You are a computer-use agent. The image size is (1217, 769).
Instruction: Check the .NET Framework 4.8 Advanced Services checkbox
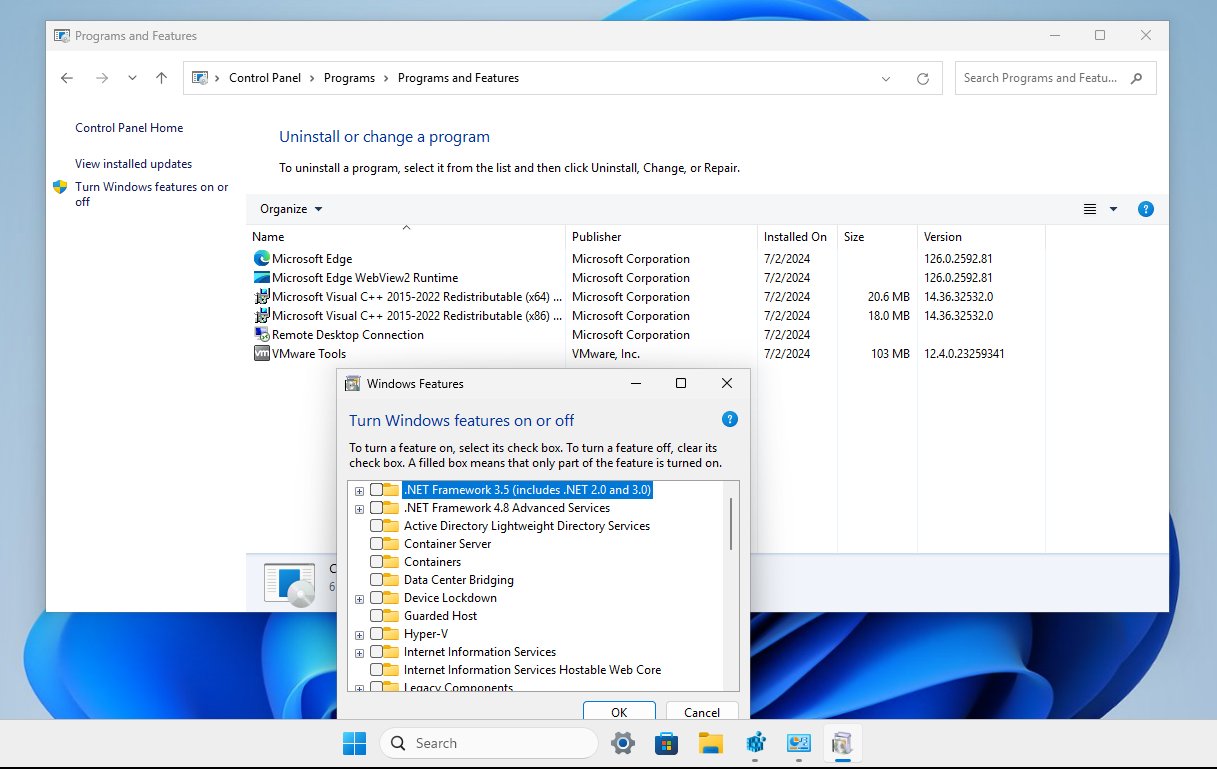(376, 508)
